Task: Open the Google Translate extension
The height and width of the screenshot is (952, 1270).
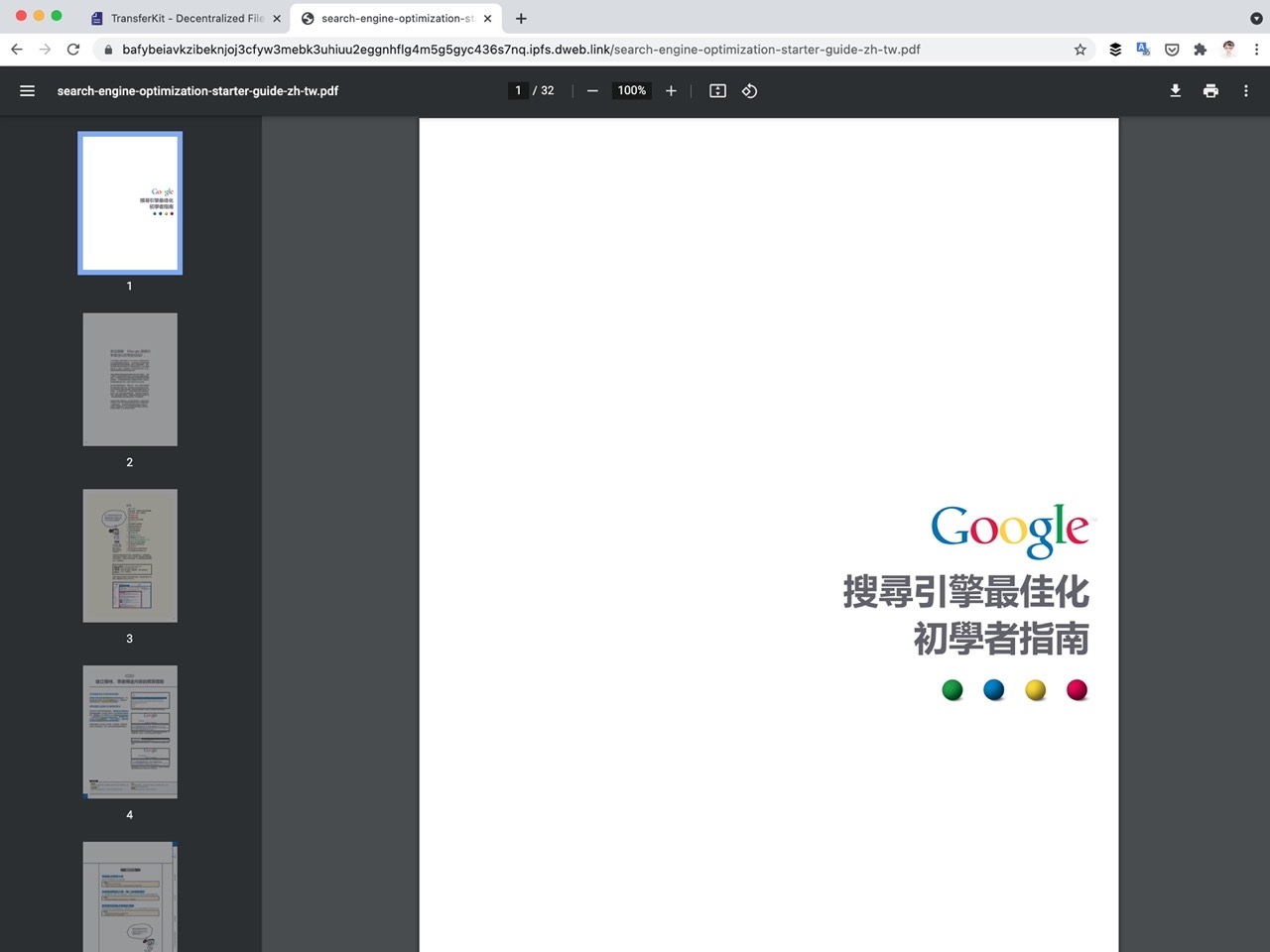Action: (x=1143, y=49)
